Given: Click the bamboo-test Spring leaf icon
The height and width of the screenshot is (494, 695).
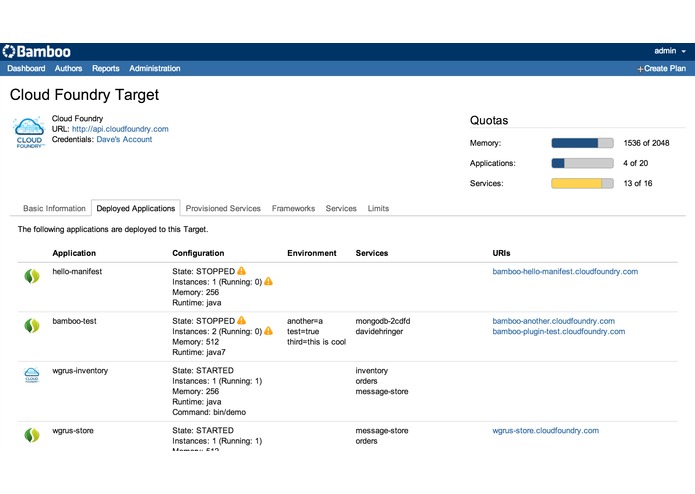Looking at the screenshot, I should click(32, 326).
